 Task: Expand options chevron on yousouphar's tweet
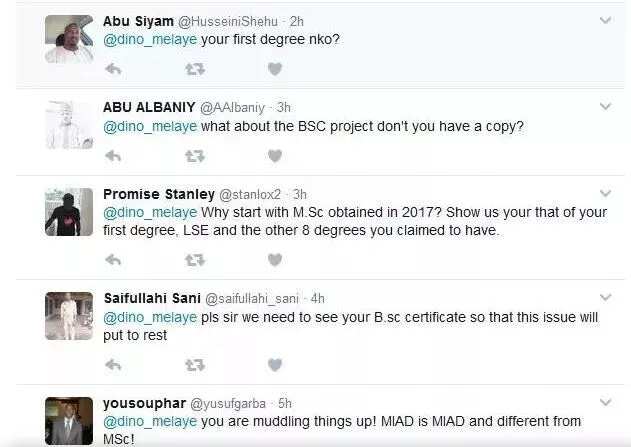[x=605, y=402]
